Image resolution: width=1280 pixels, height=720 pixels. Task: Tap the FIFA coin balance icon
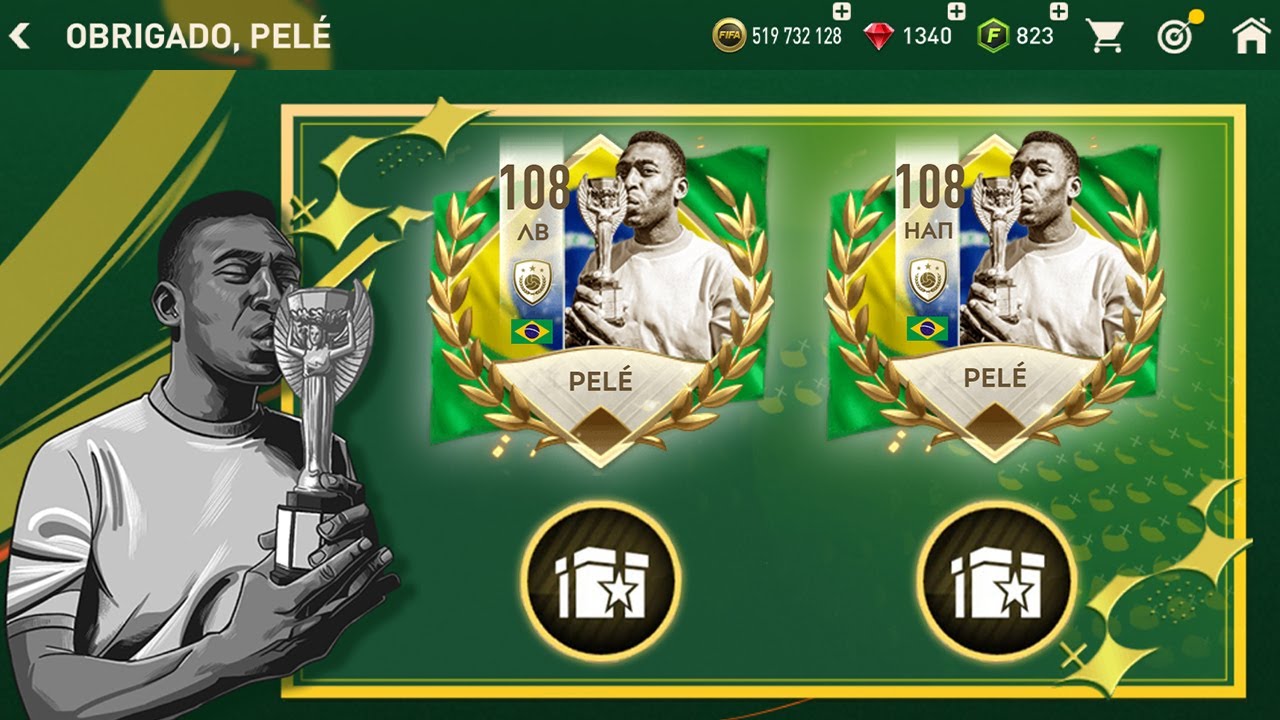point(729,36)
